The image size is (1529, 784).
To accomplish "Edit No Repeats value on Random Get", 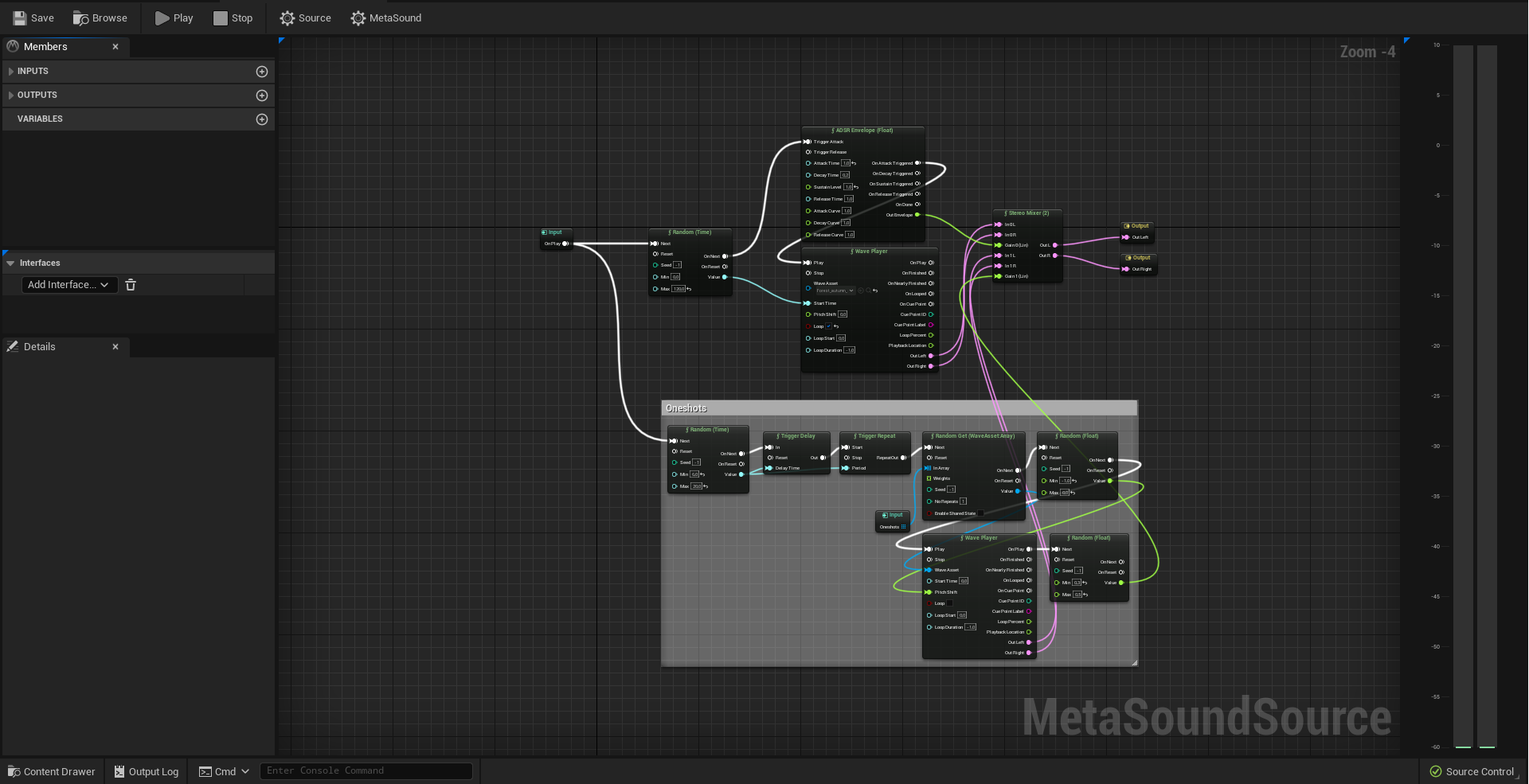I will coord(963,501).
